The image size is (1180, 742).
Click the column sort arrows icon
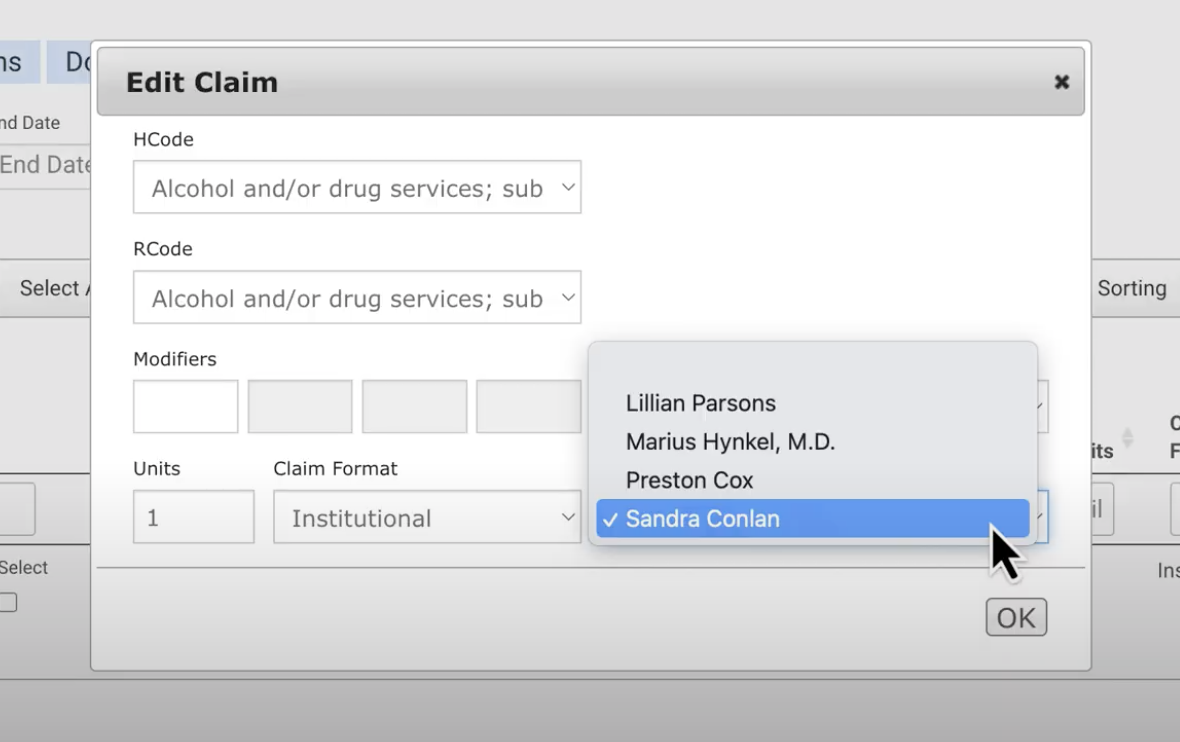pos(1127,437)
